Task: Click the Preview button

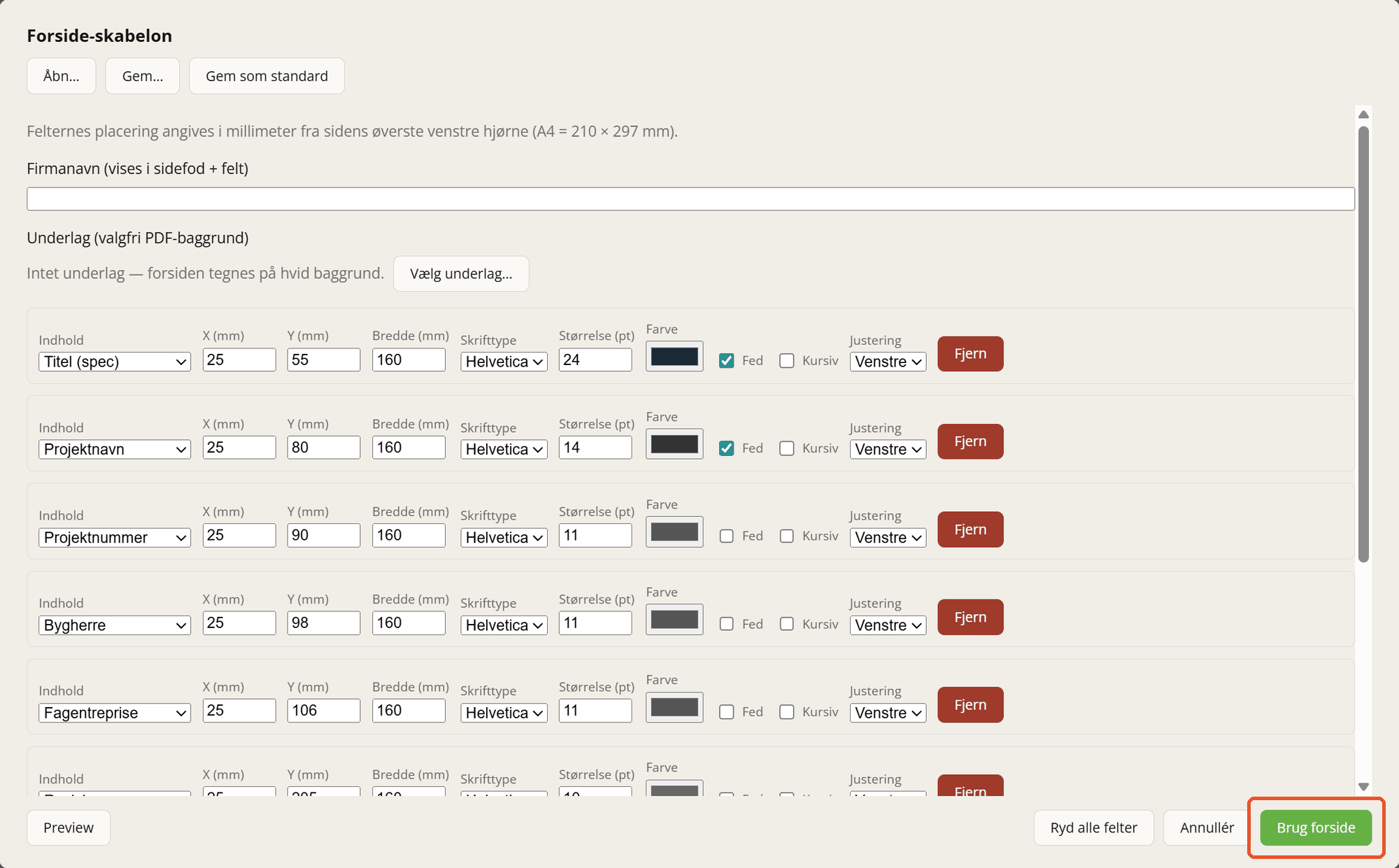Action: coord(69,827)
